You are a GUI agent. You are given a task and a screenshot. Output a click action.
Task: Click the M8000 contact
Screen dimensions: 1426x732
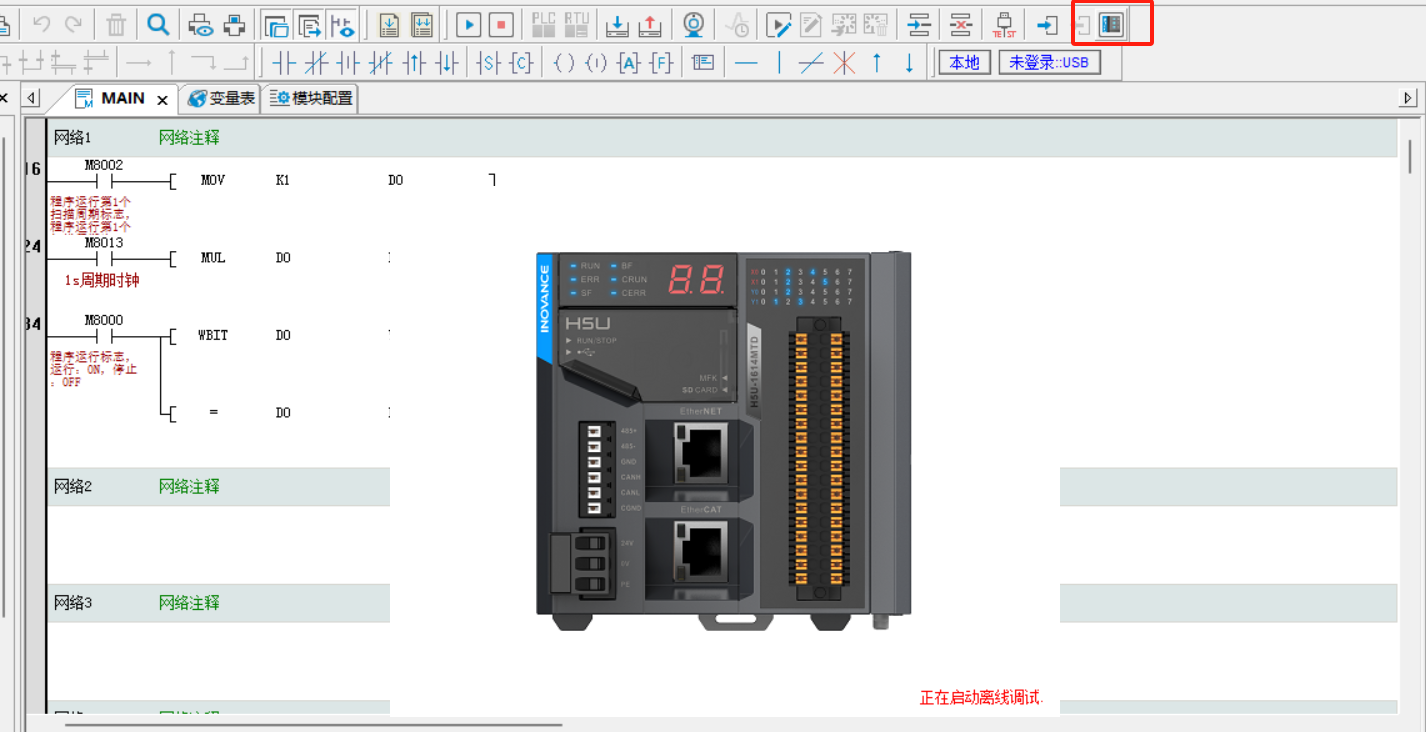point(104,336)
